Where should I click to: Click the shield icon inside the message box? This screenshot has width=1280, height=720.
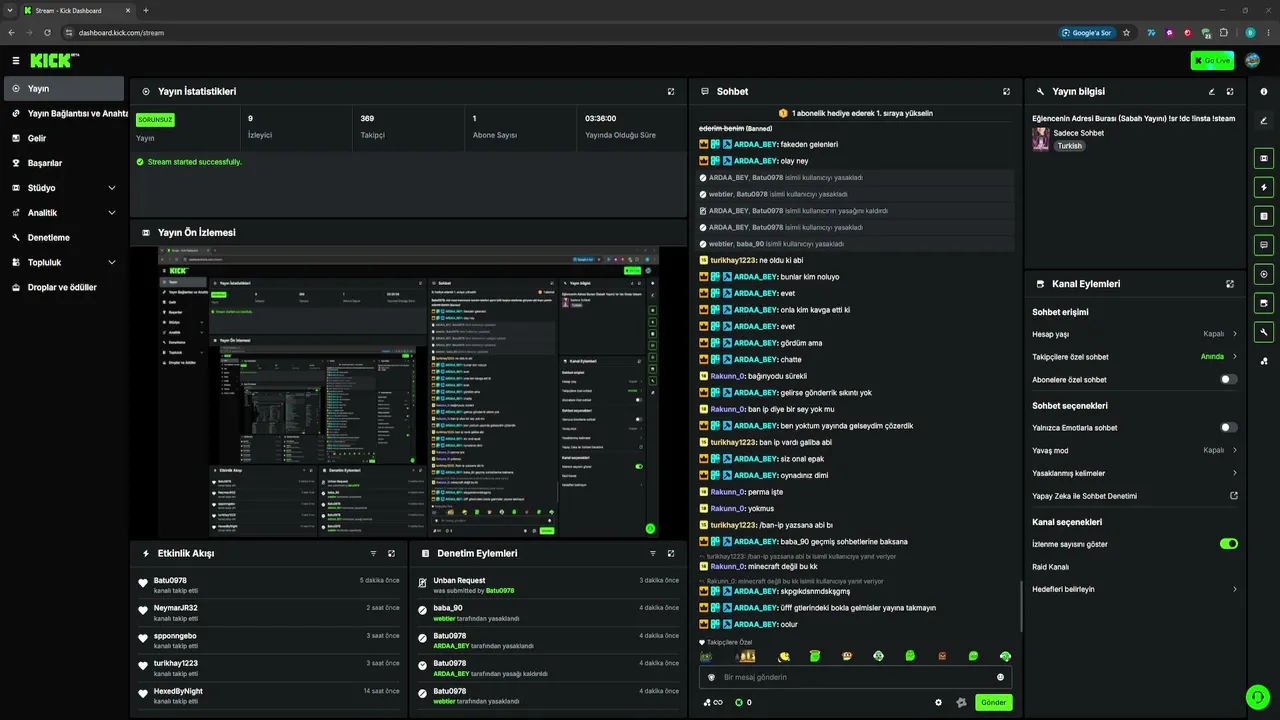click(711, 677)
